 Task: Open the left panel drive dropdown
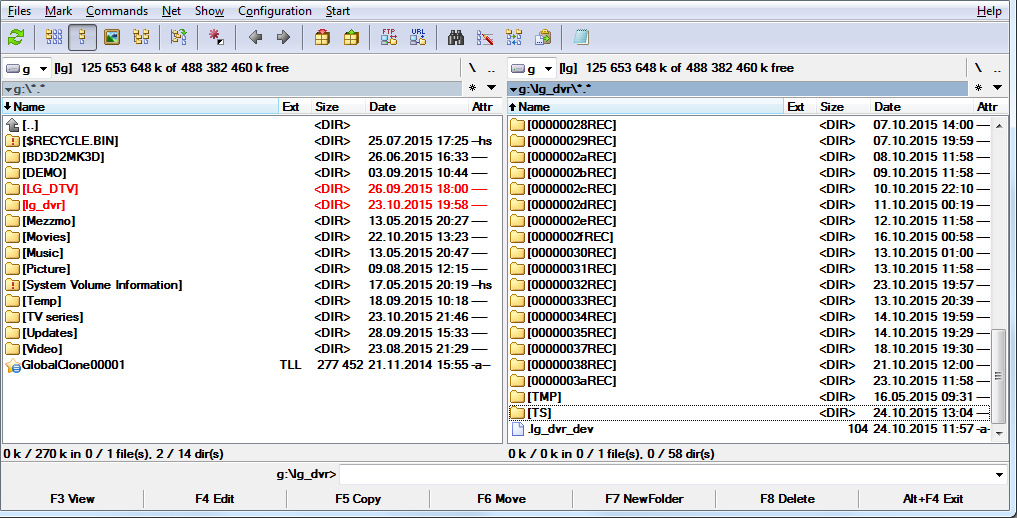(x=28, y=68)
